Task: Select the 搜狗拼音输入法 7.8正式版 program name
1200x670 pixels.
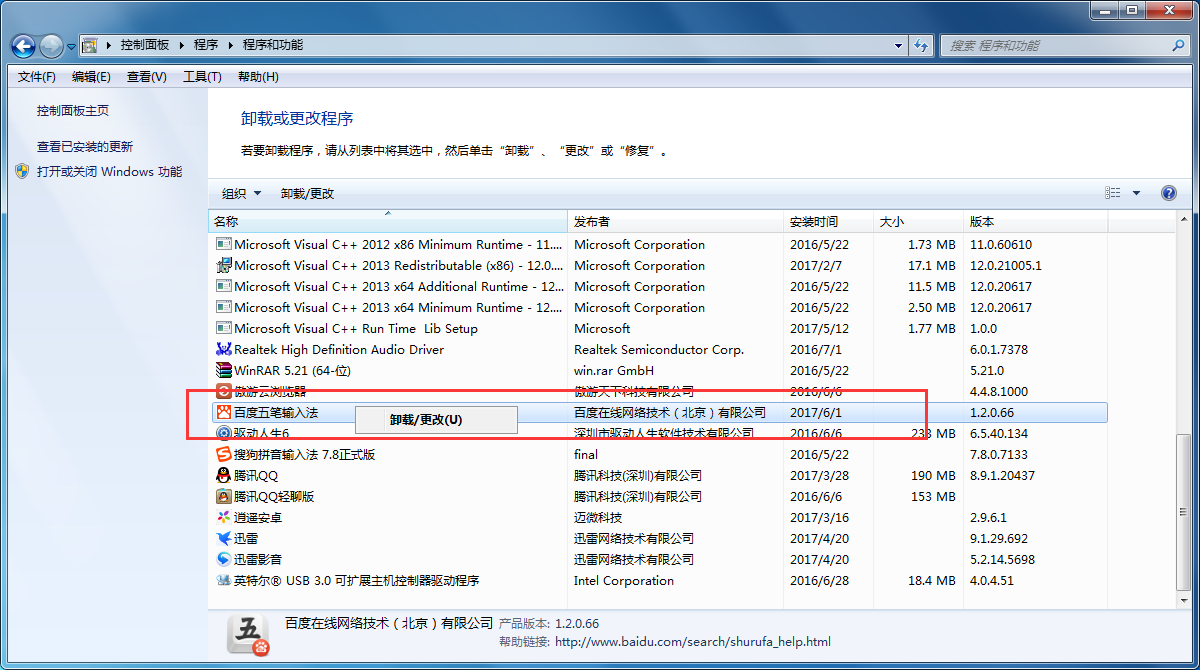Action: pyautogui.click(x=304, y=455)
